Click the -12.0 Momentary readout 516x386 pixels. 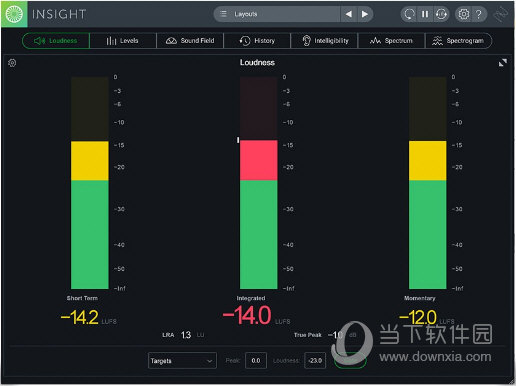pos(418,317)
